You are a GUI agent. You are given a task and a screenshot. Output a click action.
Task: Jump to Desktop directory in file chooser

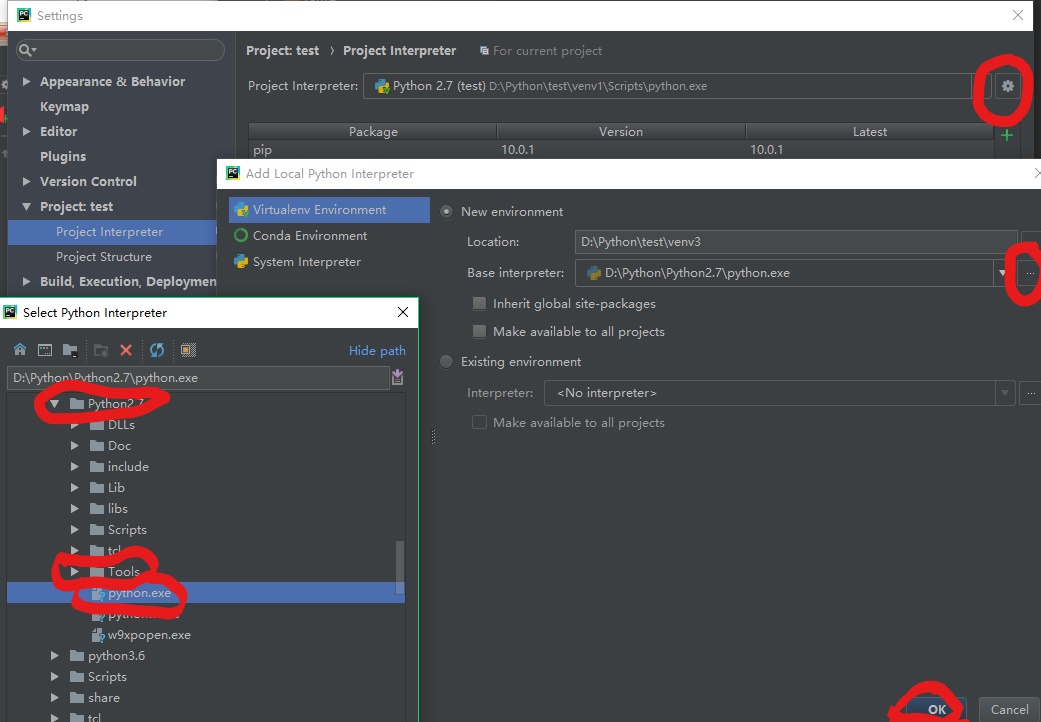[x=45, y=350]
